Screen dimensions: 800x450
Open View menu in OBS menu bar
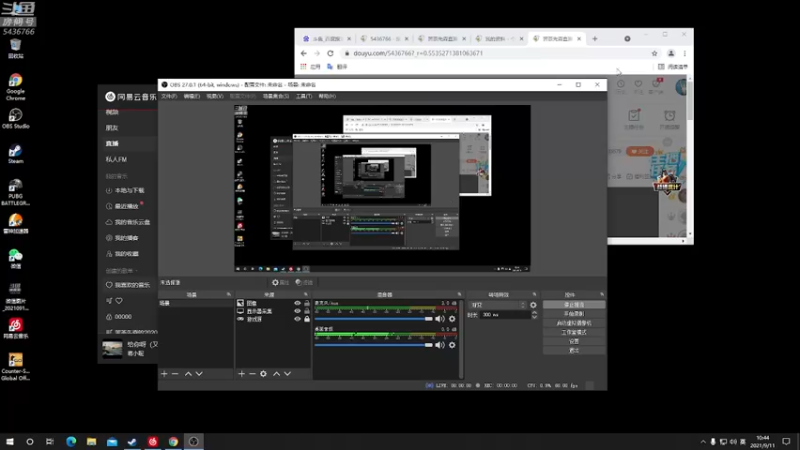click(x=215, y=96)
